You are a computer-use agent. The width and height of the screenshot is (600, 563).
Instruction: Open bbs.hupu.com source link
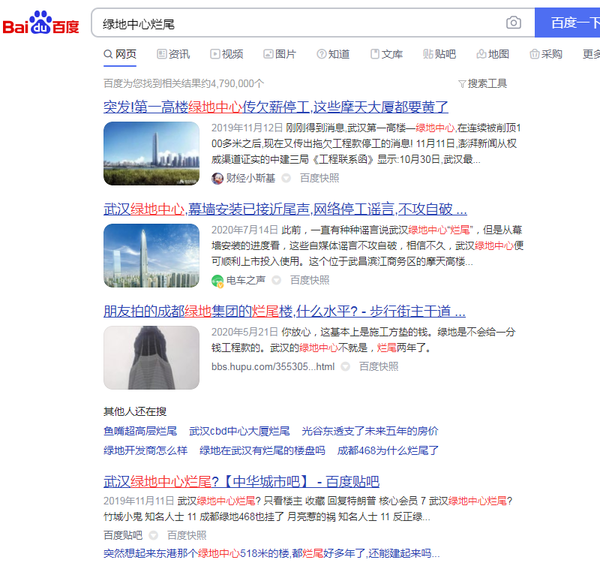coord(273,367)
